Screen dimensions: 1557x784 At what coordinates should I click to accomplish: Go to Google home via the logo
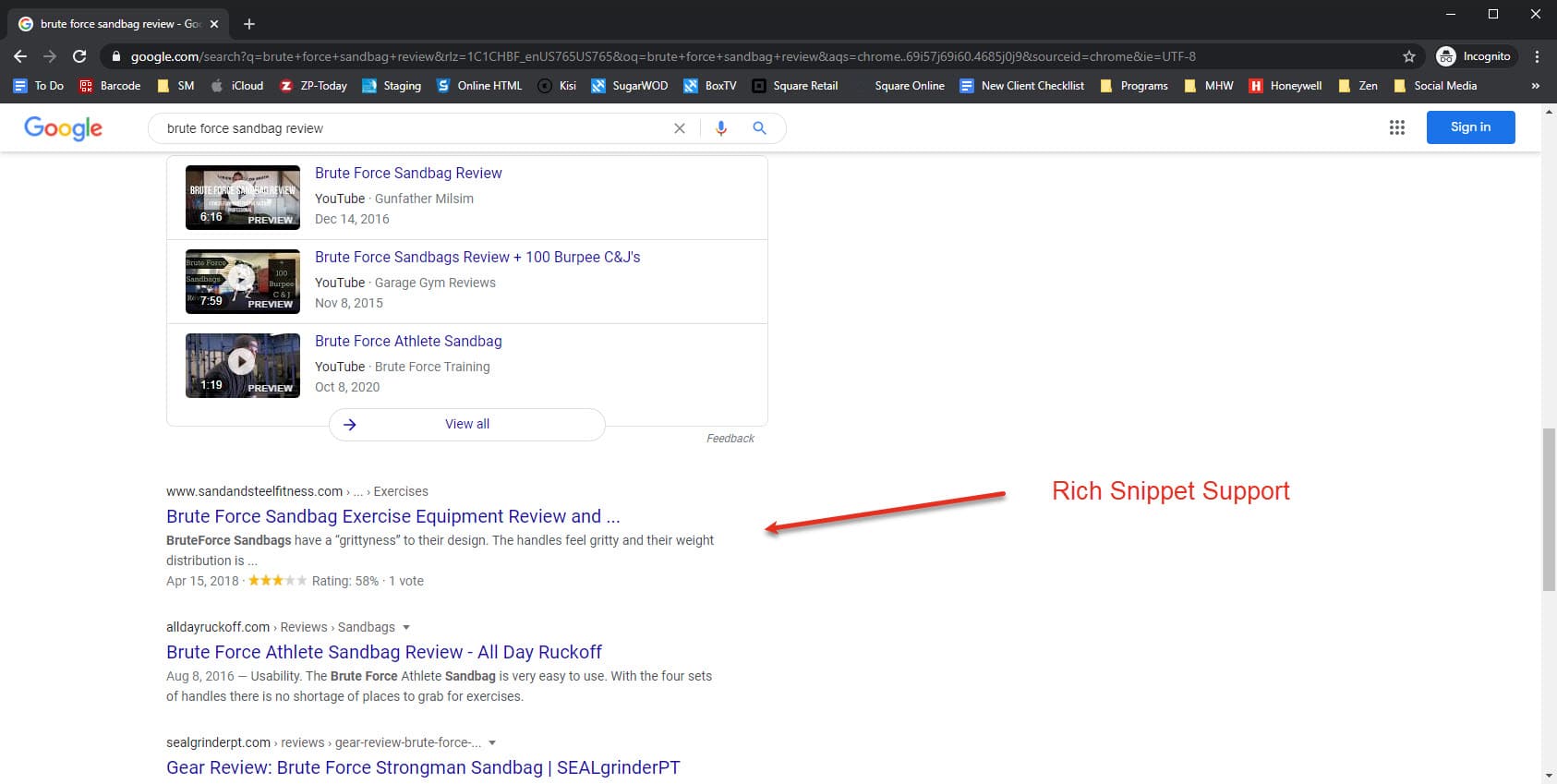[63, 128]
